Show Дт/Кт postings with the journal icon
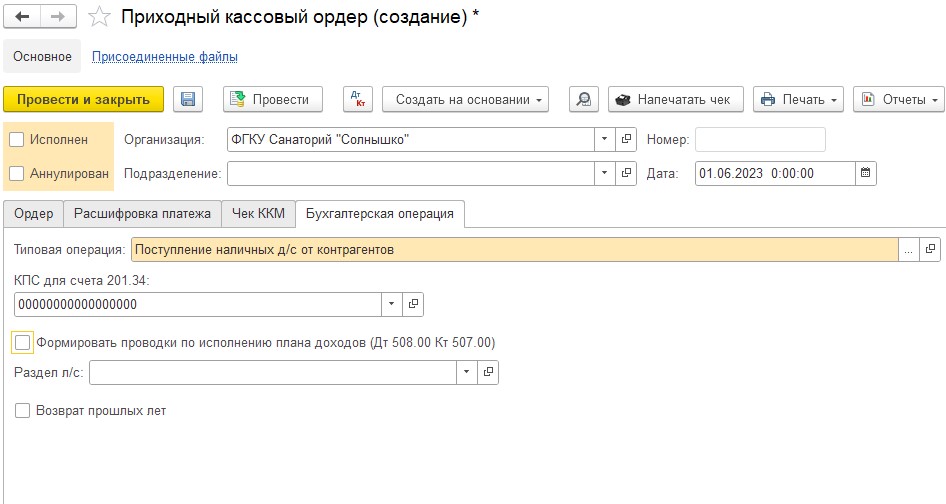The width and height of the screenshot is (946, 504). [358, 100]
